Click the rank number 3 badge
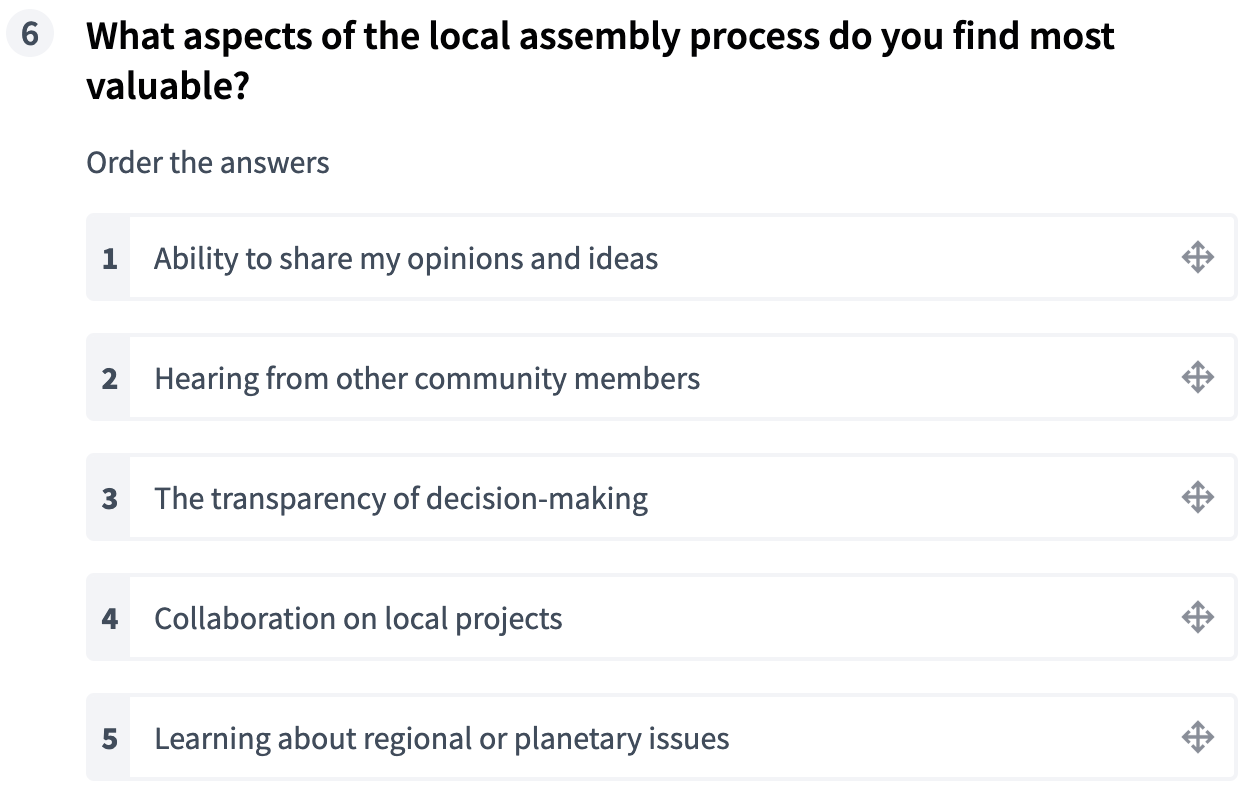This screenshot has width=1258, height=797. (x=109, y=498)
